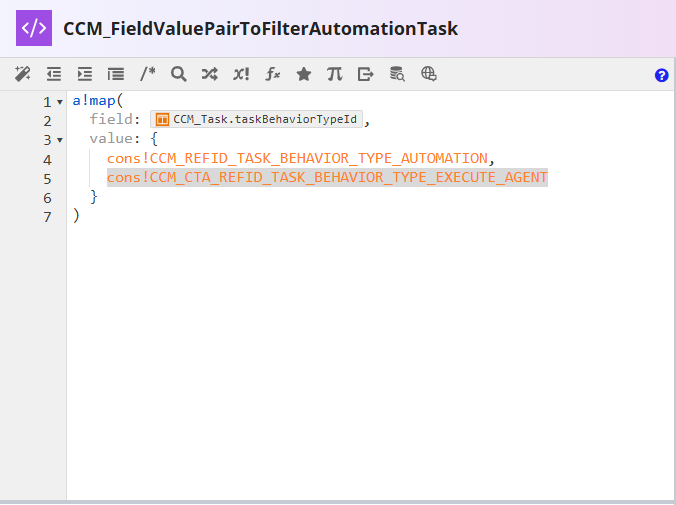Click the globe with comment icon

(429, 74)
